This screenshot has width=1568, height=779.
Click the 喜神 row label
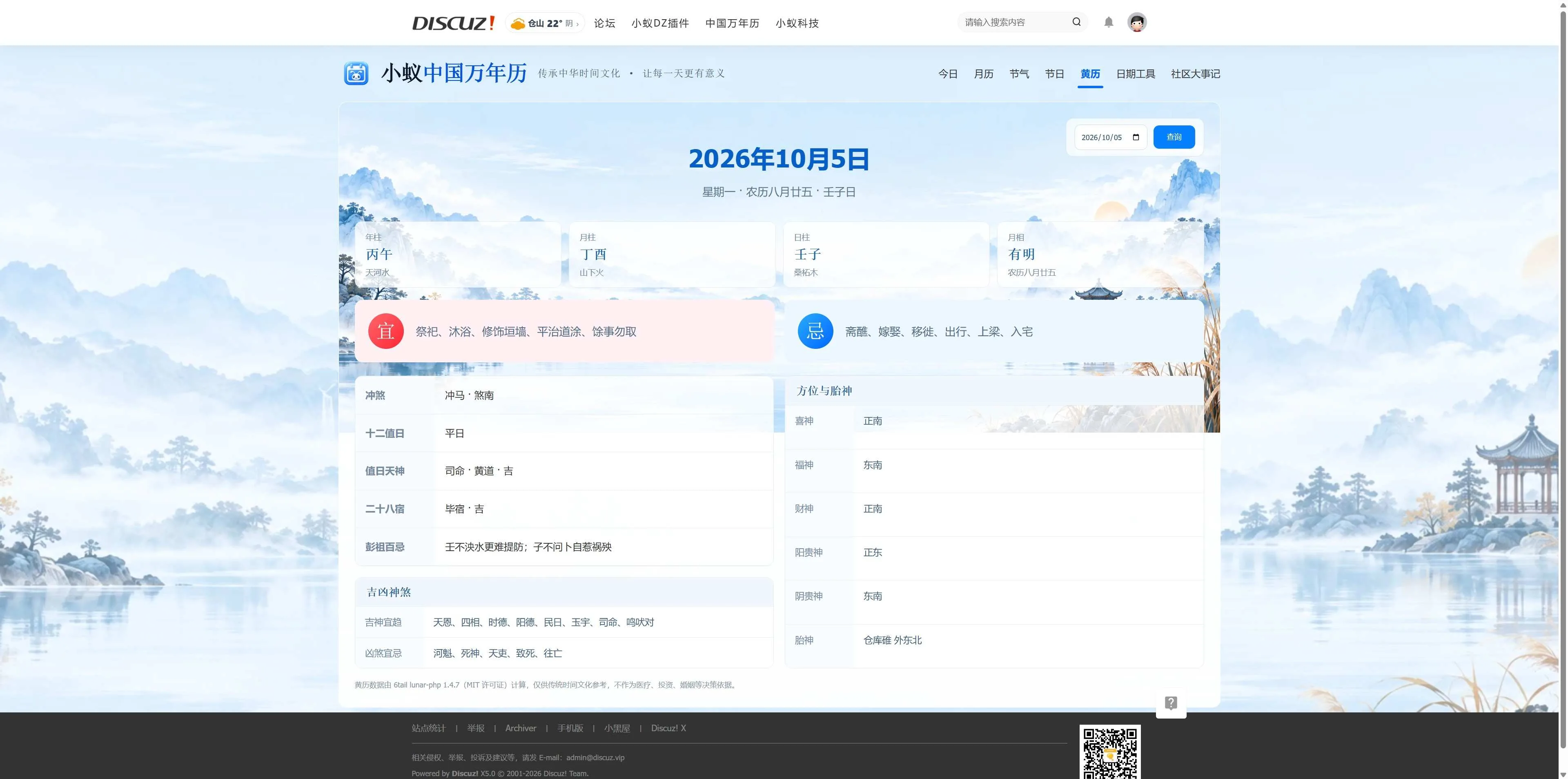(804, 421)
